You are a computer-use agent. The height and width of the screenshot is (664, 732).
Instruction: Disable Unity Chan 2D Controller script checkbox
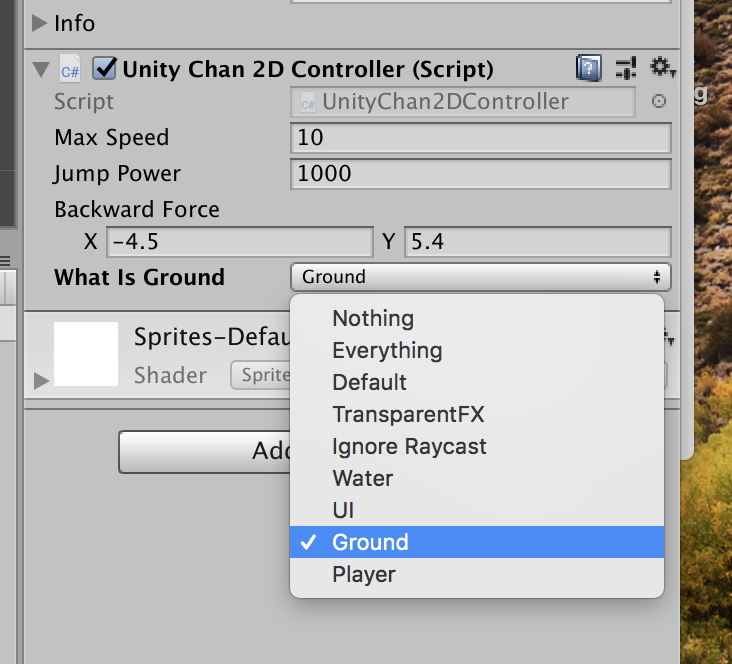pyautogui.click(x=104, y=68)
